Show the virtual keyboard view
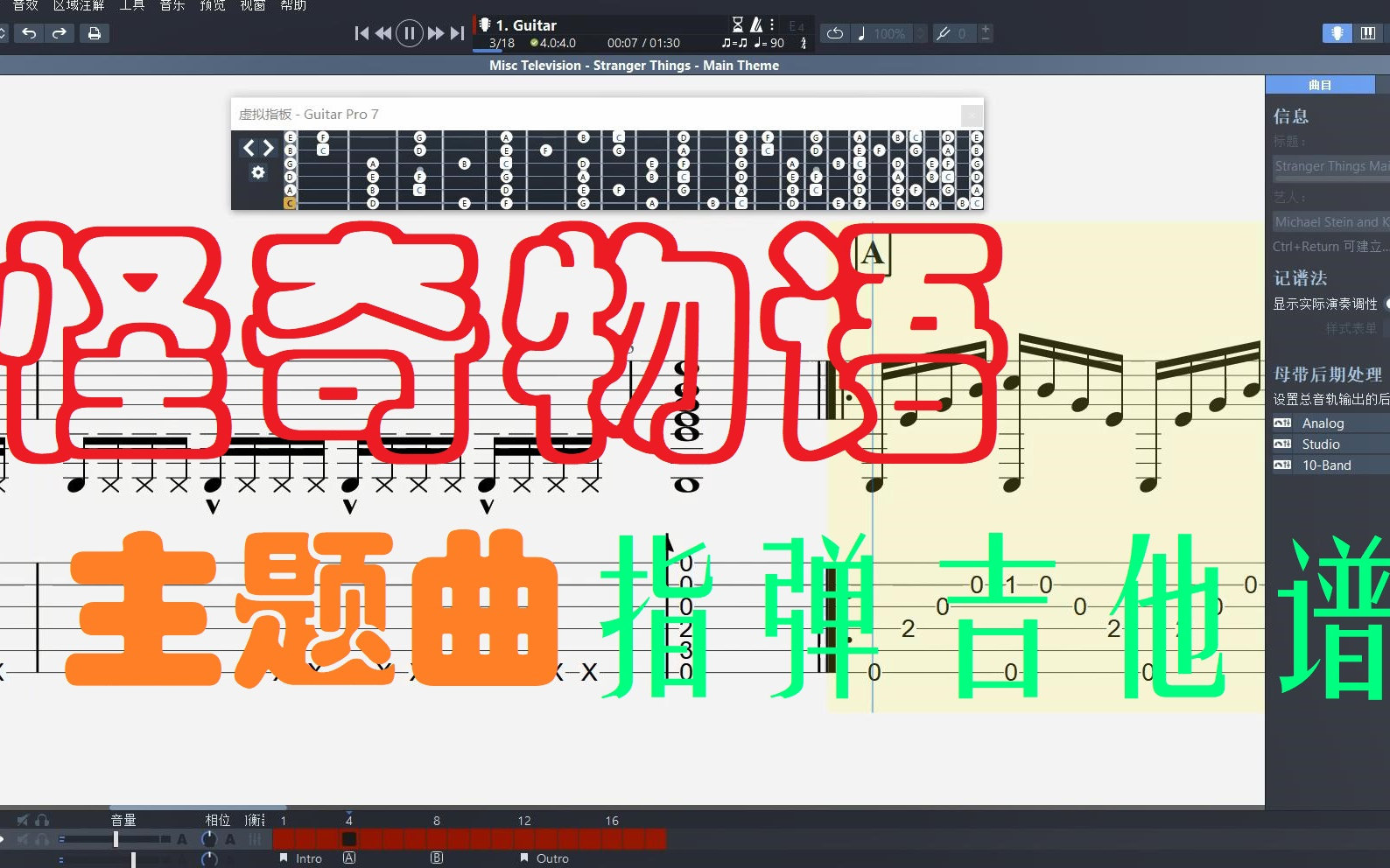 click(1368, 33)
